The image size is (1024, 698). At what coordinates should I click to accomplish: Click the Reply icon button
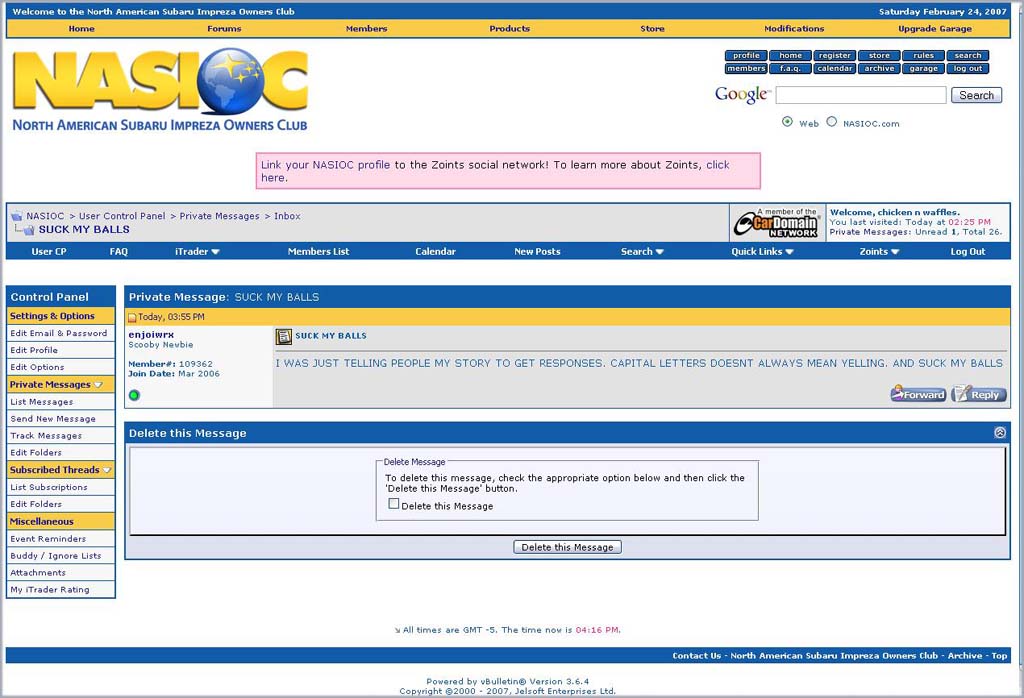click(979, 394)
